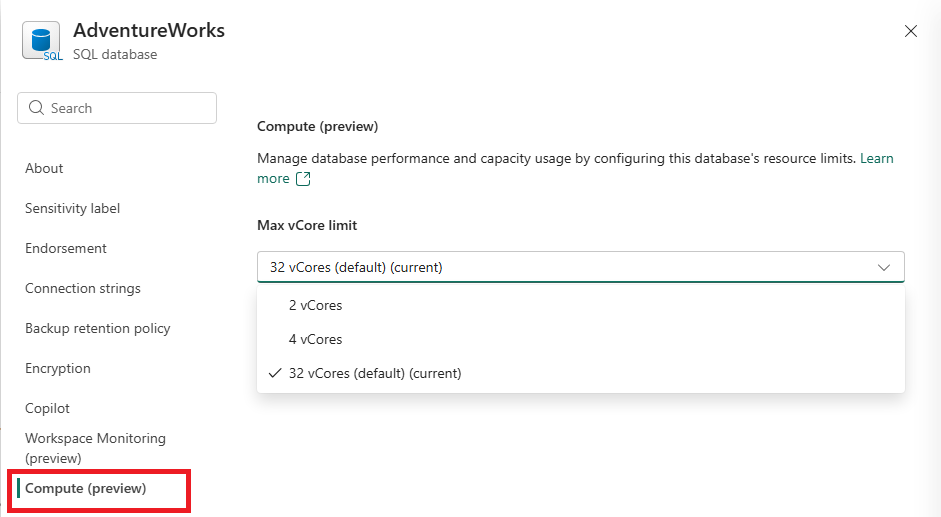Viewport: 941px width, 517px height.
Task: Show Connection strings page
Action: (83, 289)
